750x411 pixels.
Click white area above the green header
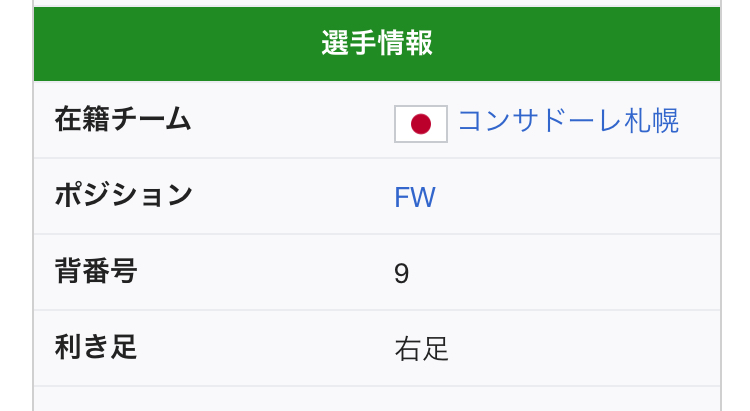(x=377, y=4)
